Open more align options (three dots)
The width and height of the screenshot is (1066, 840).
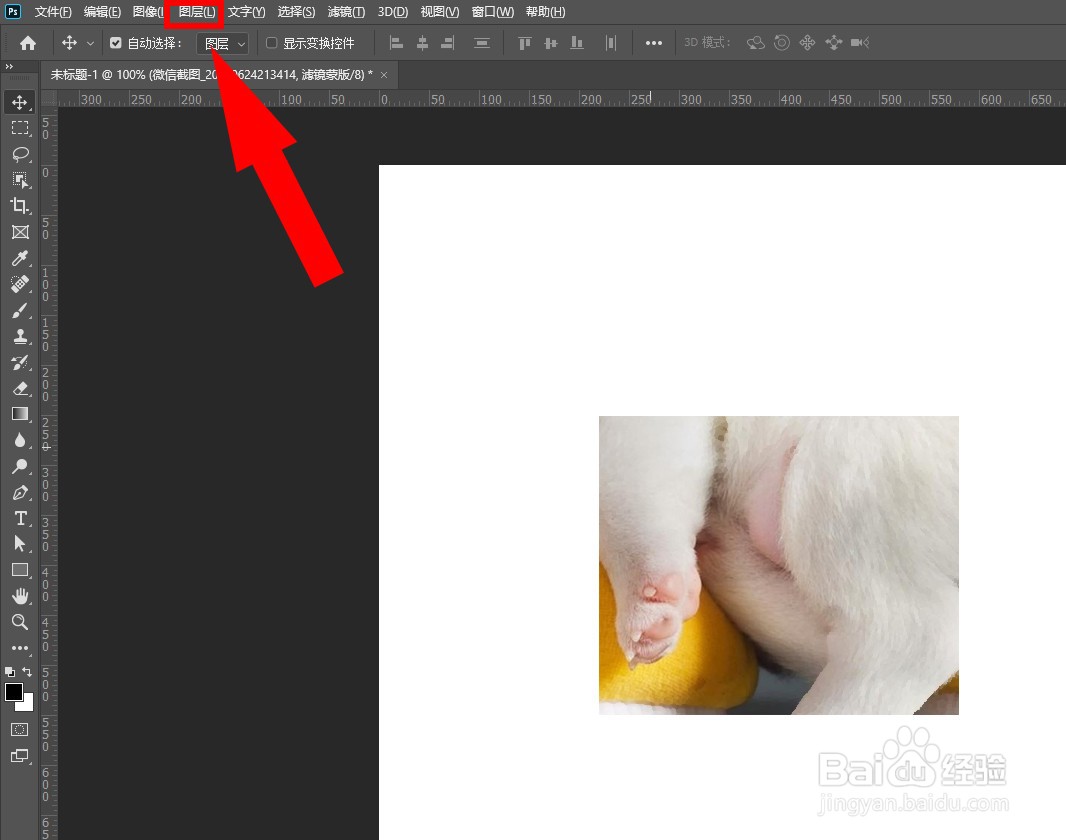(x=653, y=43)
